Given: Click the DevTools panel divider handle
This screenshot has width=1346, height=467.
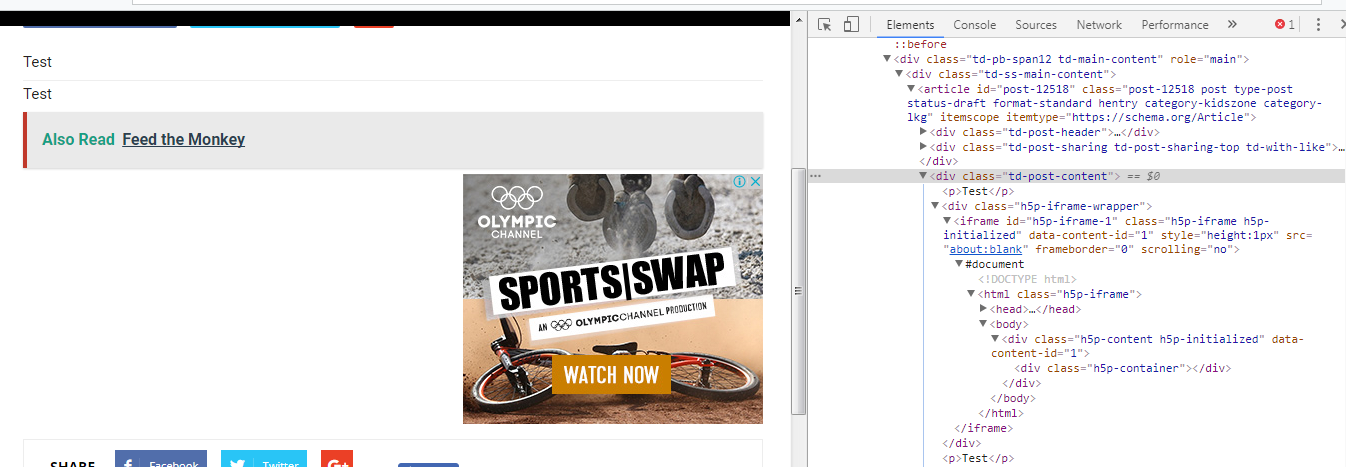Looking at the screenshot, I should pos(810,240).
